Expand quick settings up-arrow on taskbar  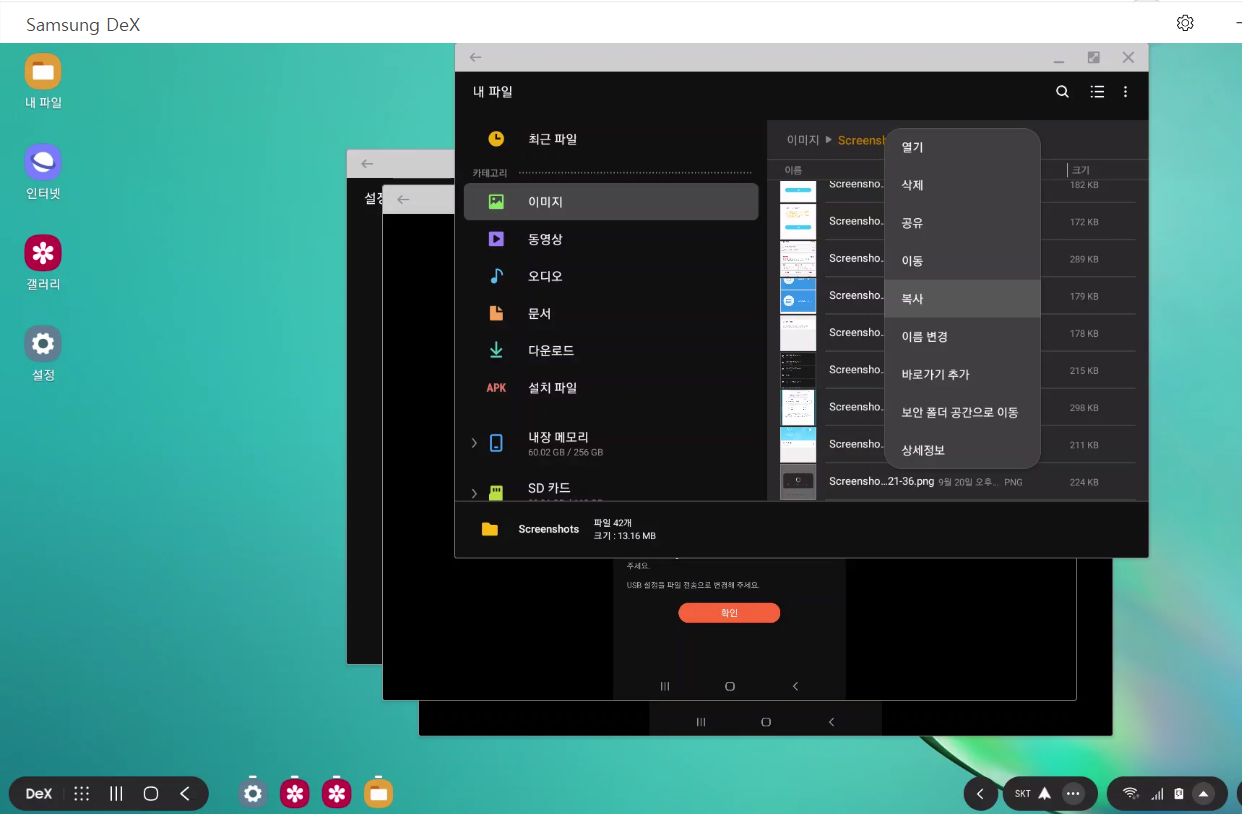(1203, 794)
